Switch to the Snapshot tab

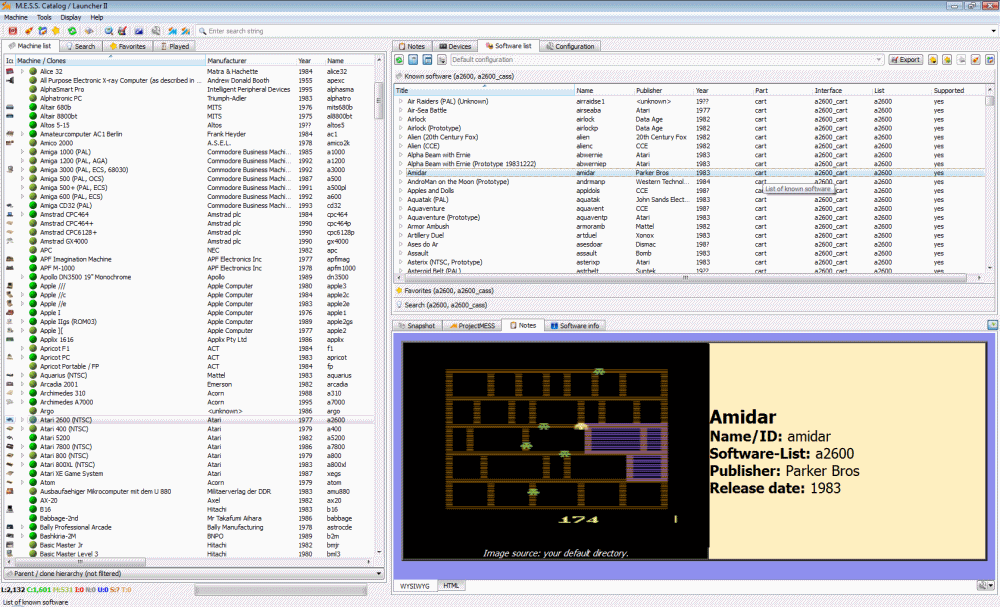416,325
